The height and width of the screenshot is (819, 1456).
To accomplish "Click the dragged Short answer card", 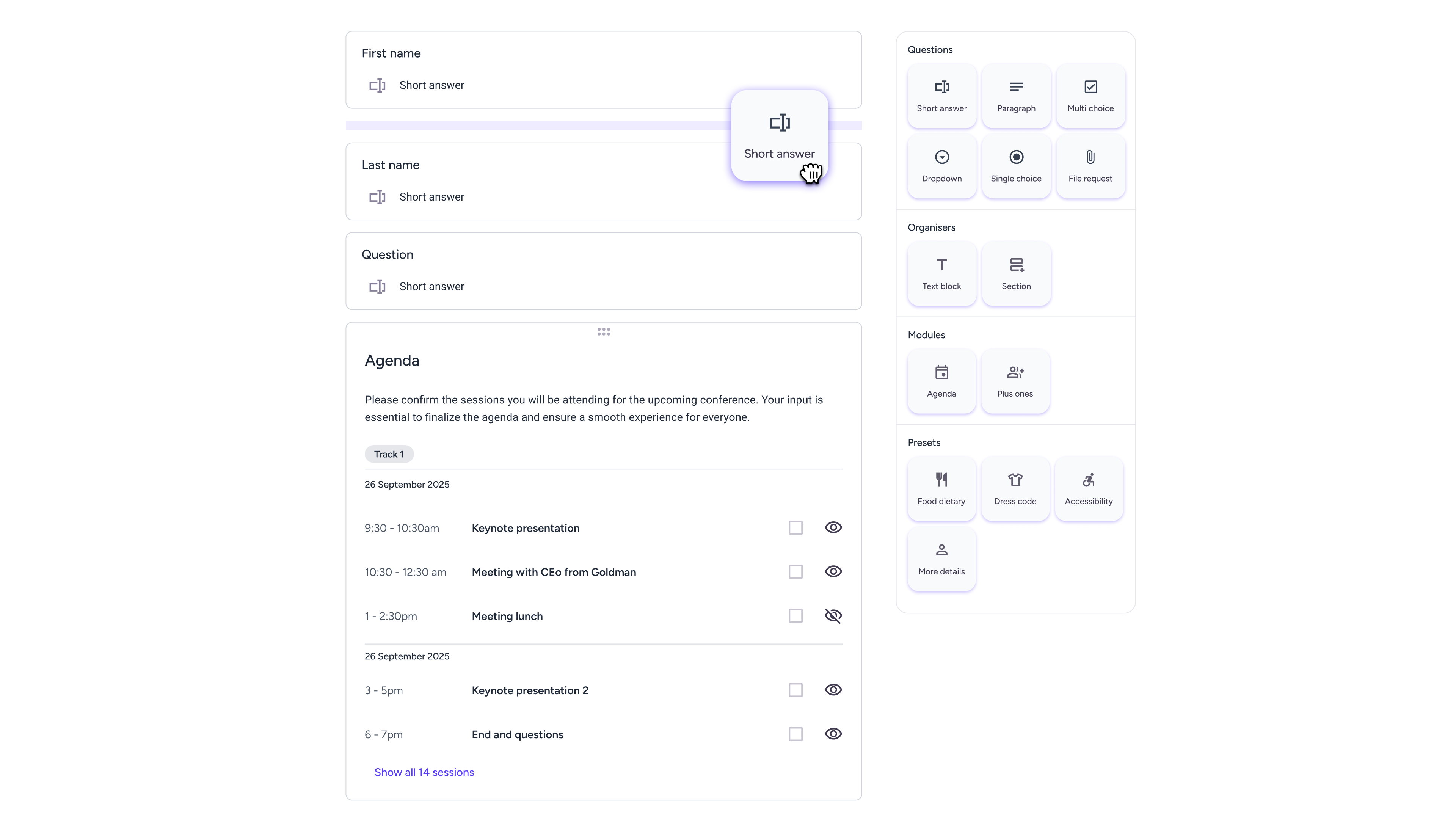I will click(780, 136).
